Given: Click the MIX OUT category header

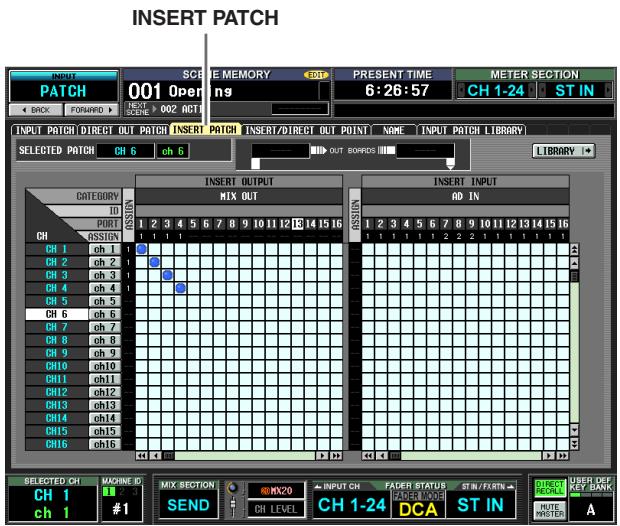Looking at the screenshot, I should point(239,196).
